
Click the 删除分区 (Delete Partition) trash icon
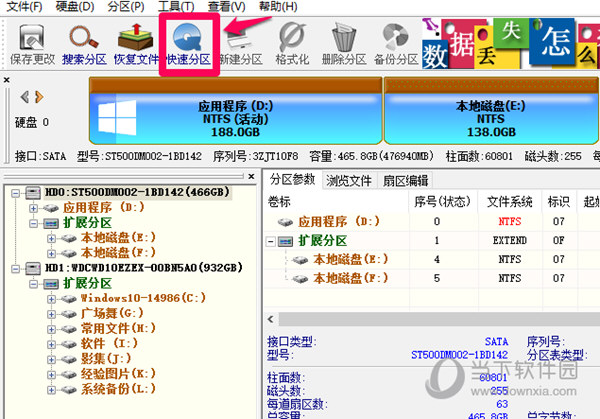point(345,42)
